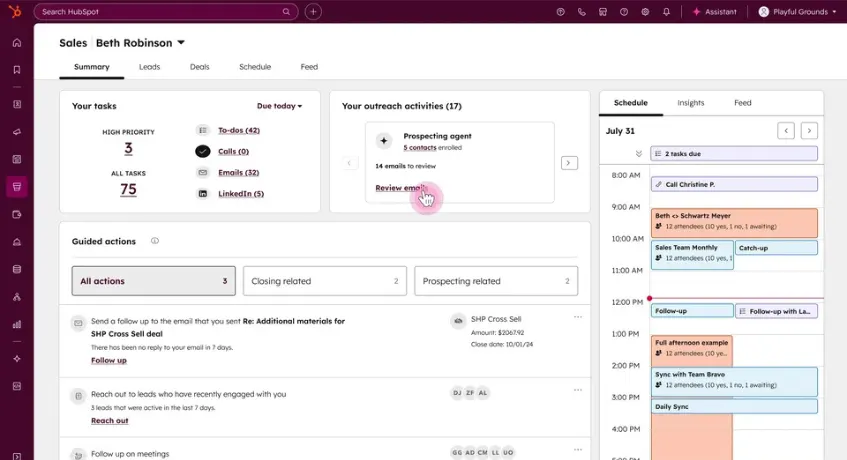This screenshot has height=460, width=847.
Task: Go to next outreach activity card
Action: [x=569, y=163]
